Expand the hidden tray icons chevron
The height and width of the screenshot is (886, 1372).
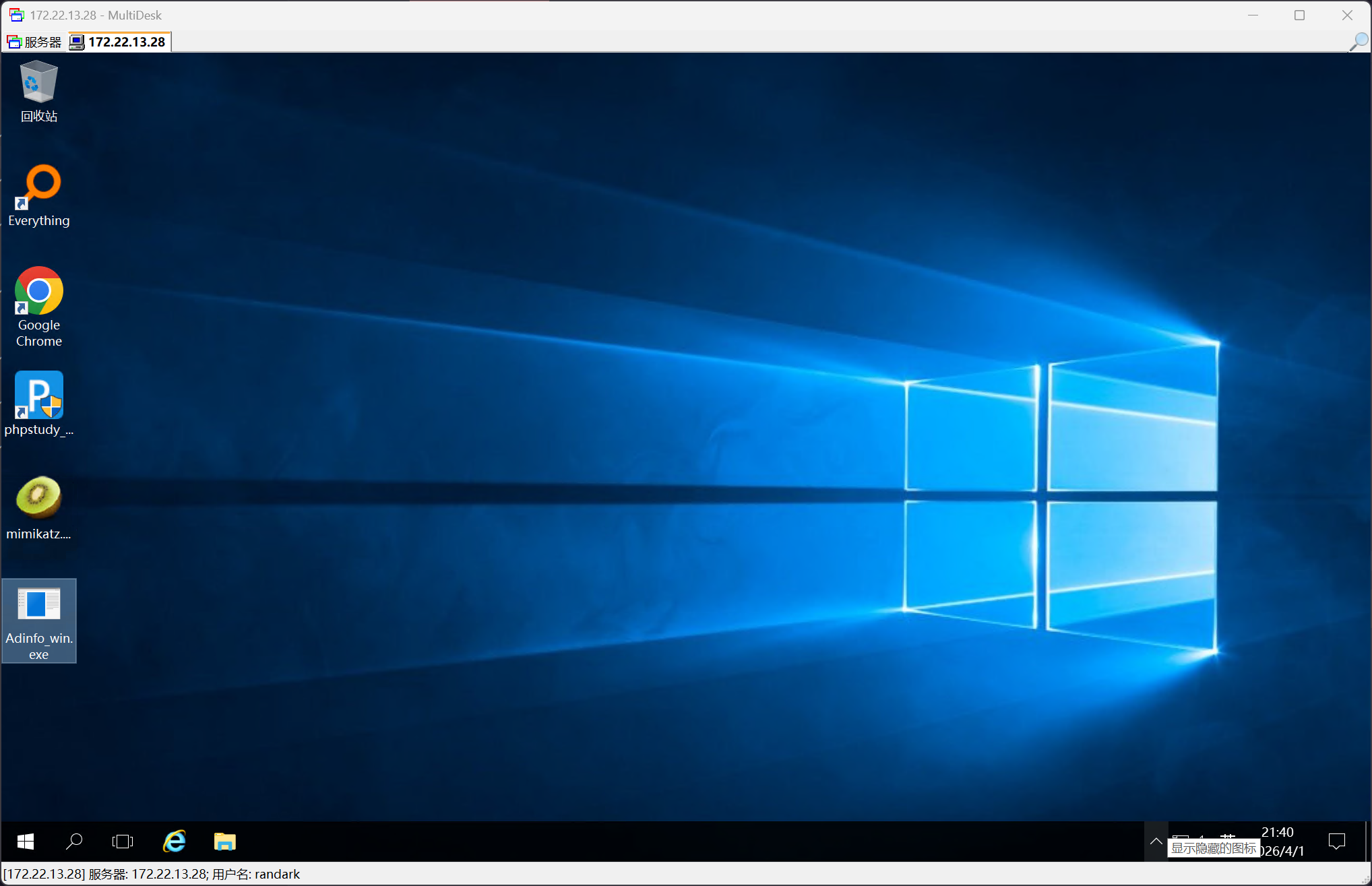1156,841
